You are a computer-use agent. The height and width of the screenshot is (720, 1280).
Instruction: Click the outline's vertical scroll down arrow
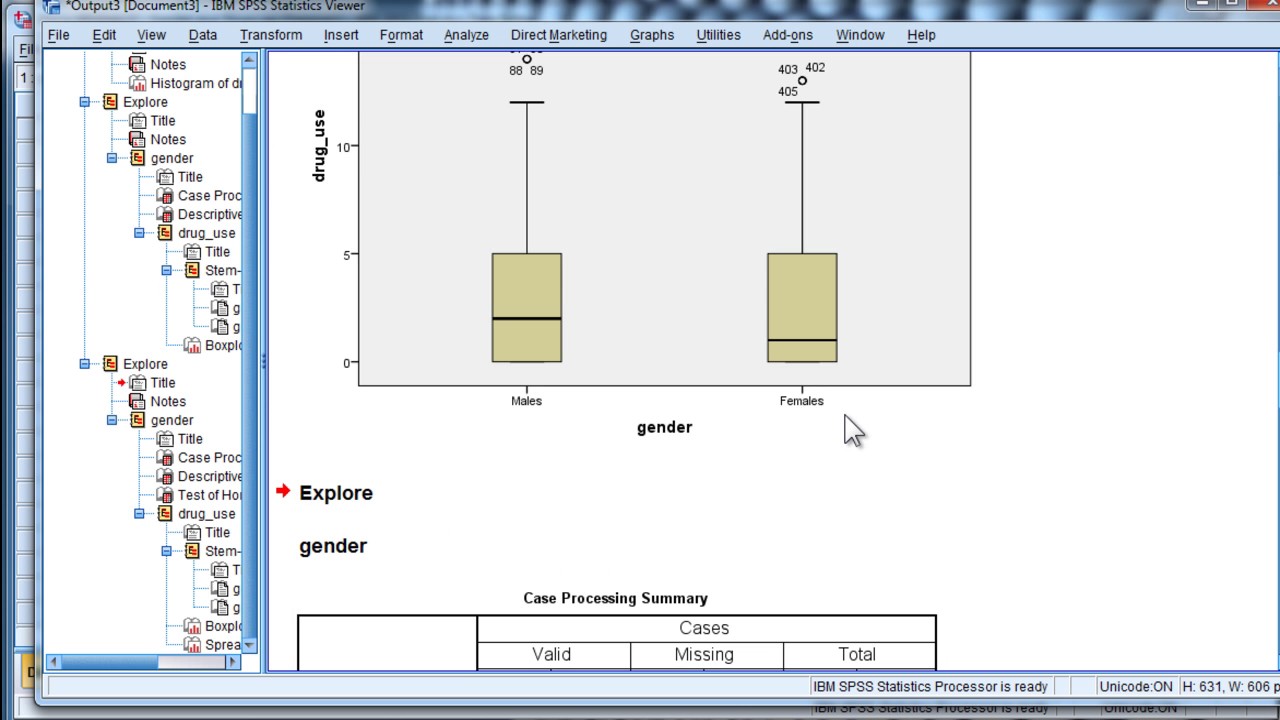coord(249,645)
